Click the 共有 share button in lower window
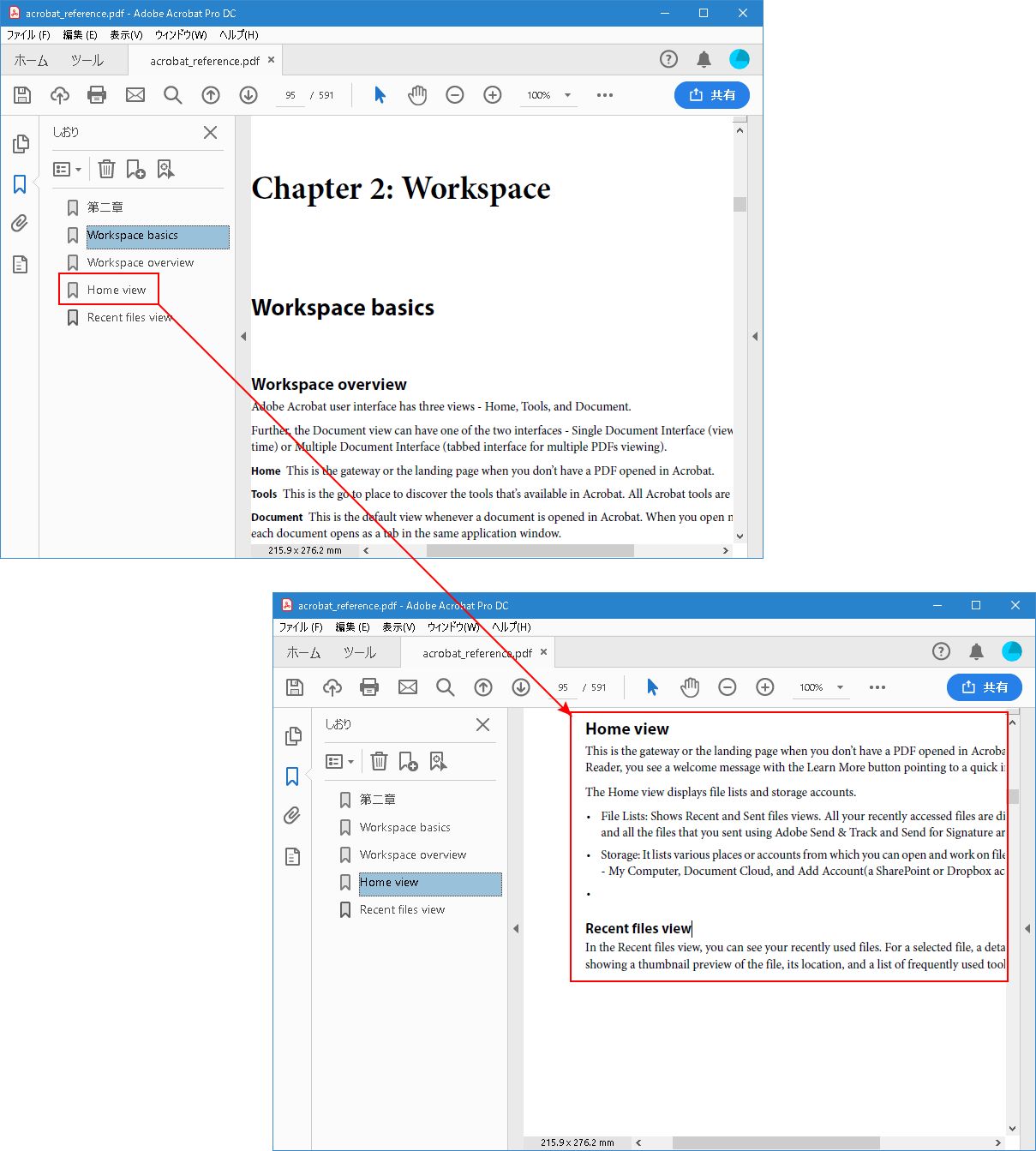1036x1151 pixels. click(985, 687)
